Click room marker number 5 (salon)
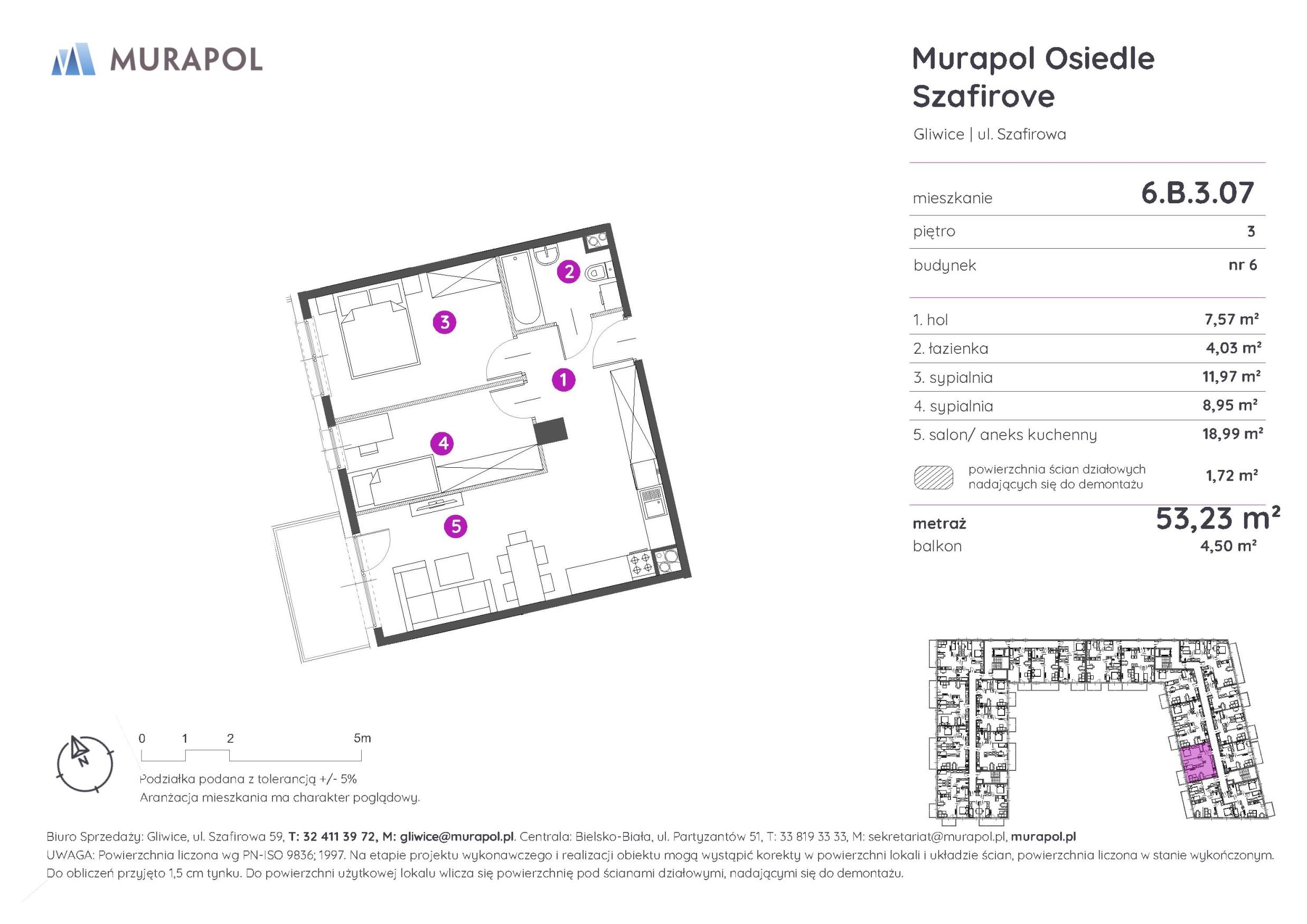1307x924 pixels. coord(456,526)
